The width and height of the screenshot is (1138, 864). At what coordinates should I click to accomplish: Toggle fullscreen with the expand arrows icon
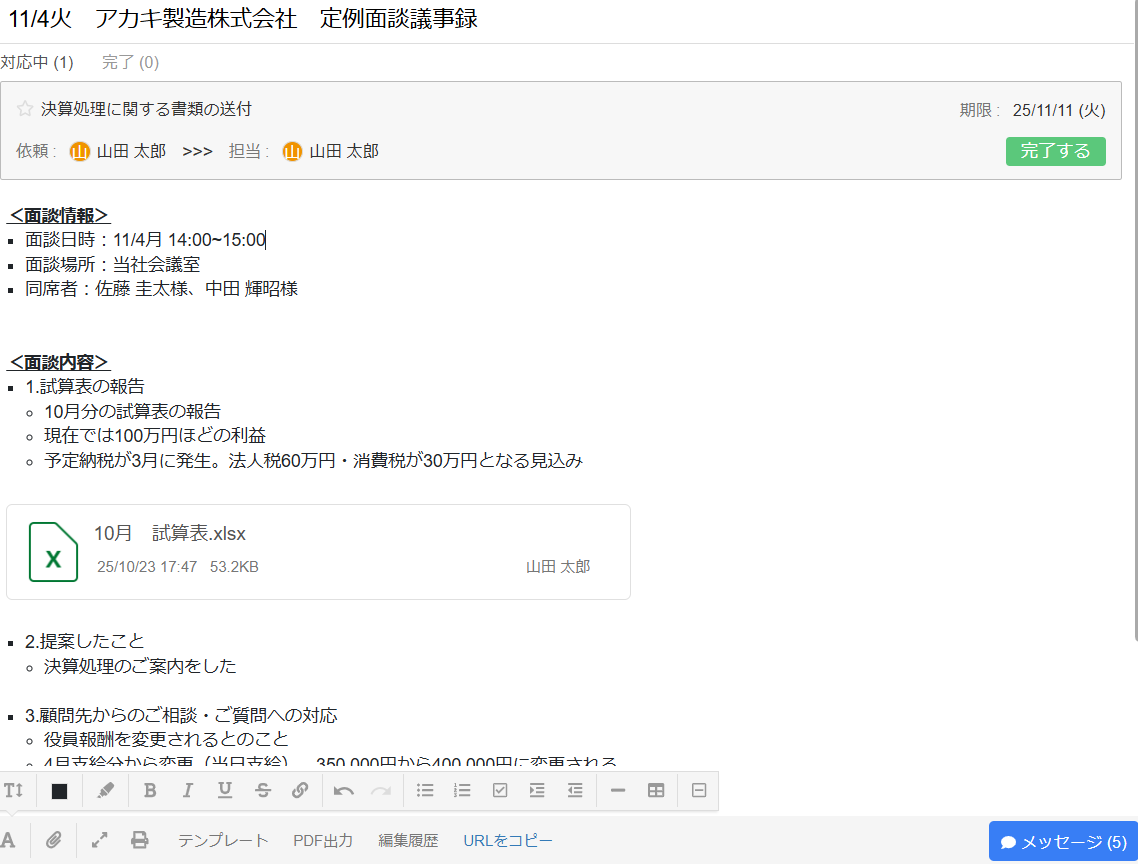100,840
